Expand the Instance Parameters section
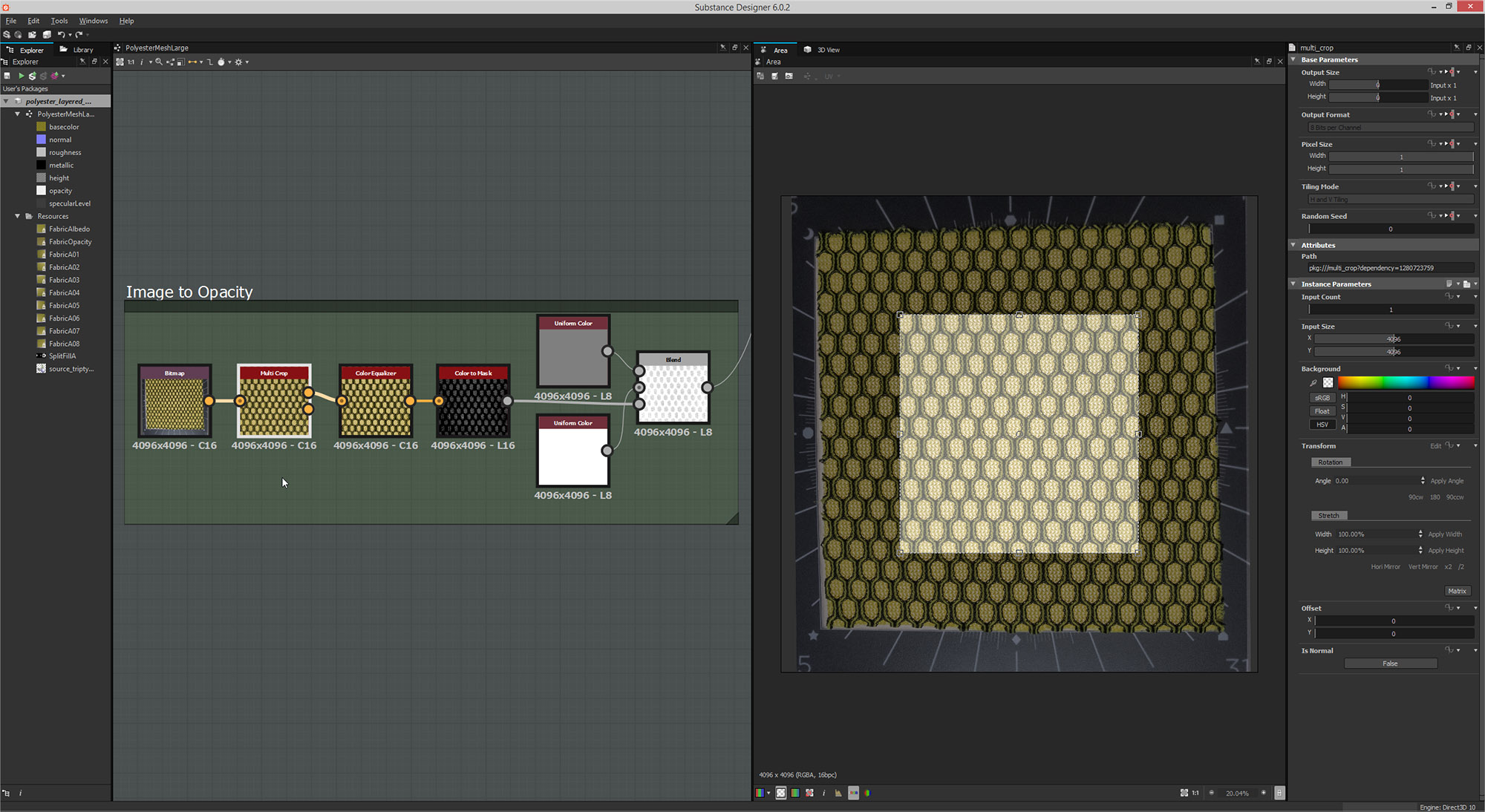Viewport: 1485px width, 812px height. click(x=1293, y=284)
